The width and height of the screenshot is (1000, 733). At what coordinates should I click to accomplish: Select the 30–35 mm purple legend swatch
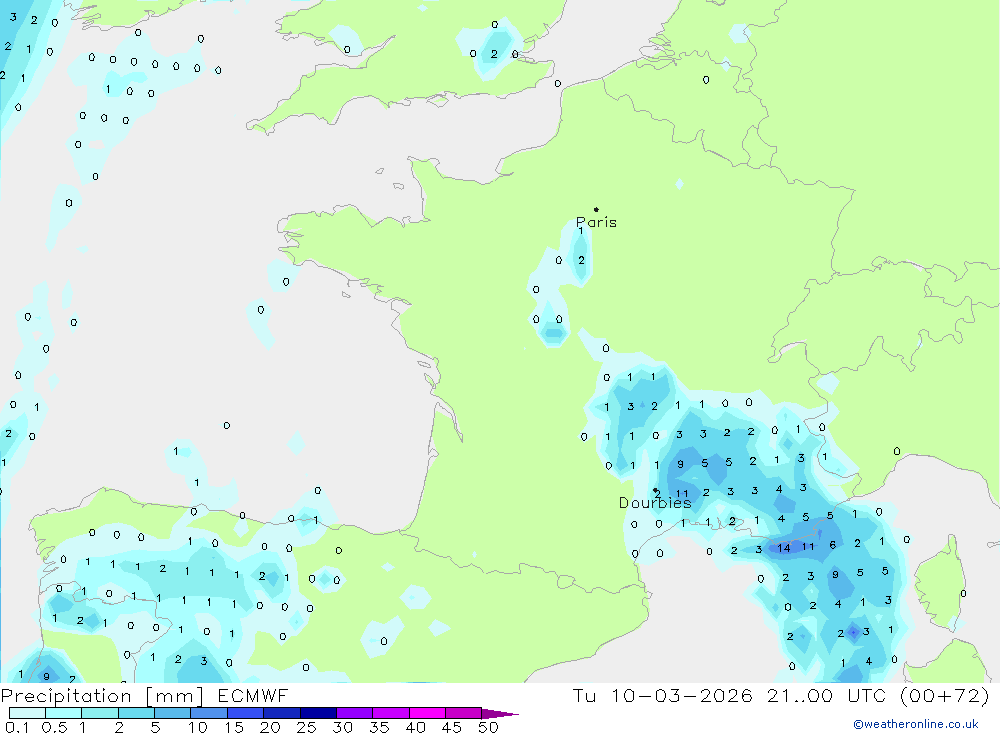(354, 713)
